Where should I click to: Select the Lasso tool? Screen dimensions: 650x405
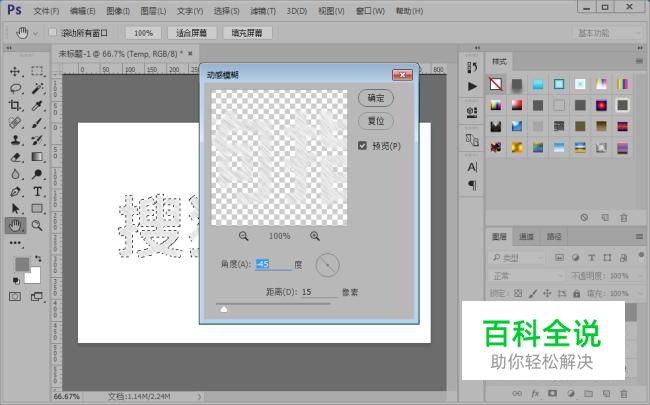click(15, 88)
